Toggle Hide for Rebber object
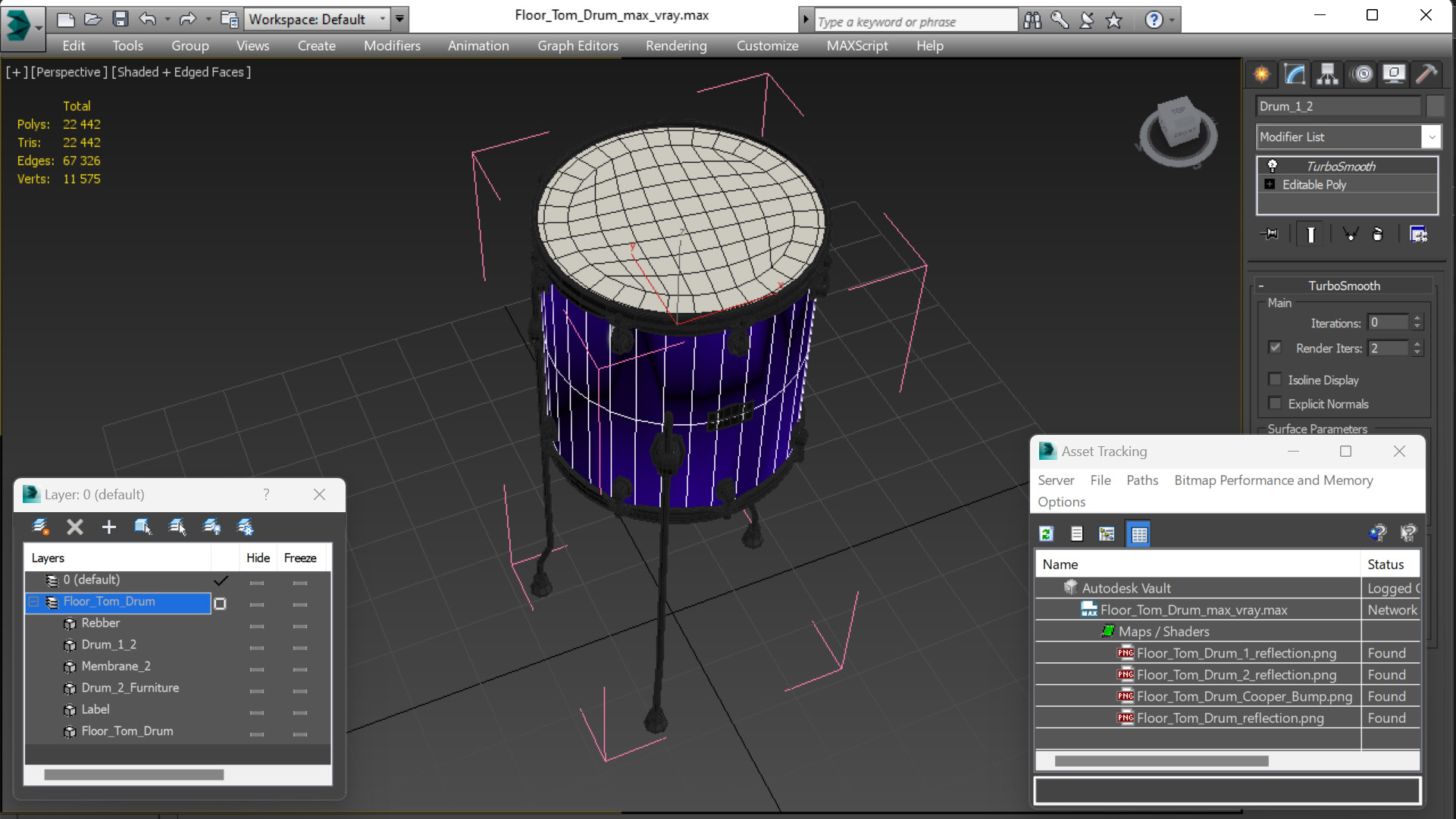The height and width of the screenshot is (819, 1456). pos(257,626)
